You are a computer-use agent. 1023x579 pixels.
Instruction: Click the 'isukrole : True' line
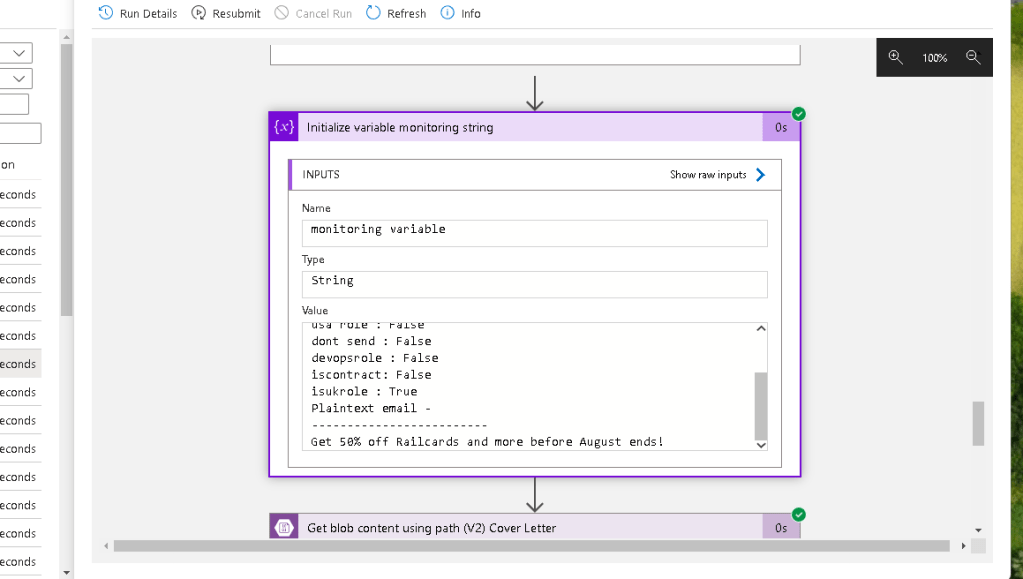pos(364,391)
